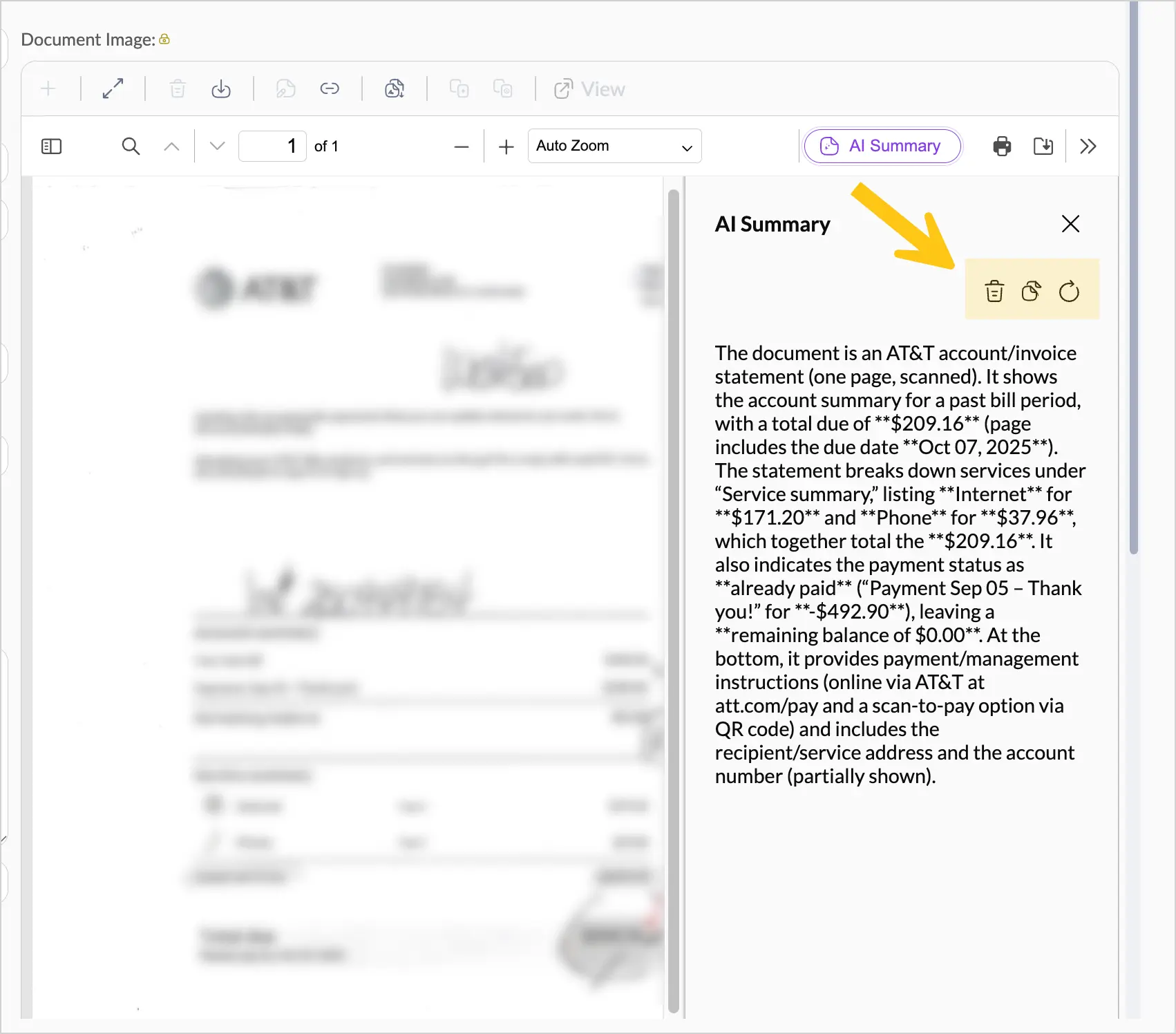Click the copy-with-circle icon beside View
Viewport: 1176px width, 1034px height.
(503, 89)
